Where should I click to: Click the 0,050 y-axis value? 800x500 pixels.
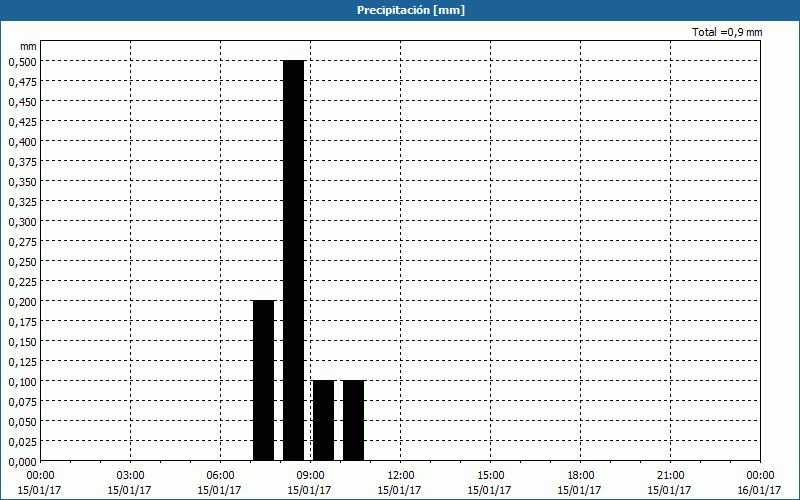click(22, 422)
